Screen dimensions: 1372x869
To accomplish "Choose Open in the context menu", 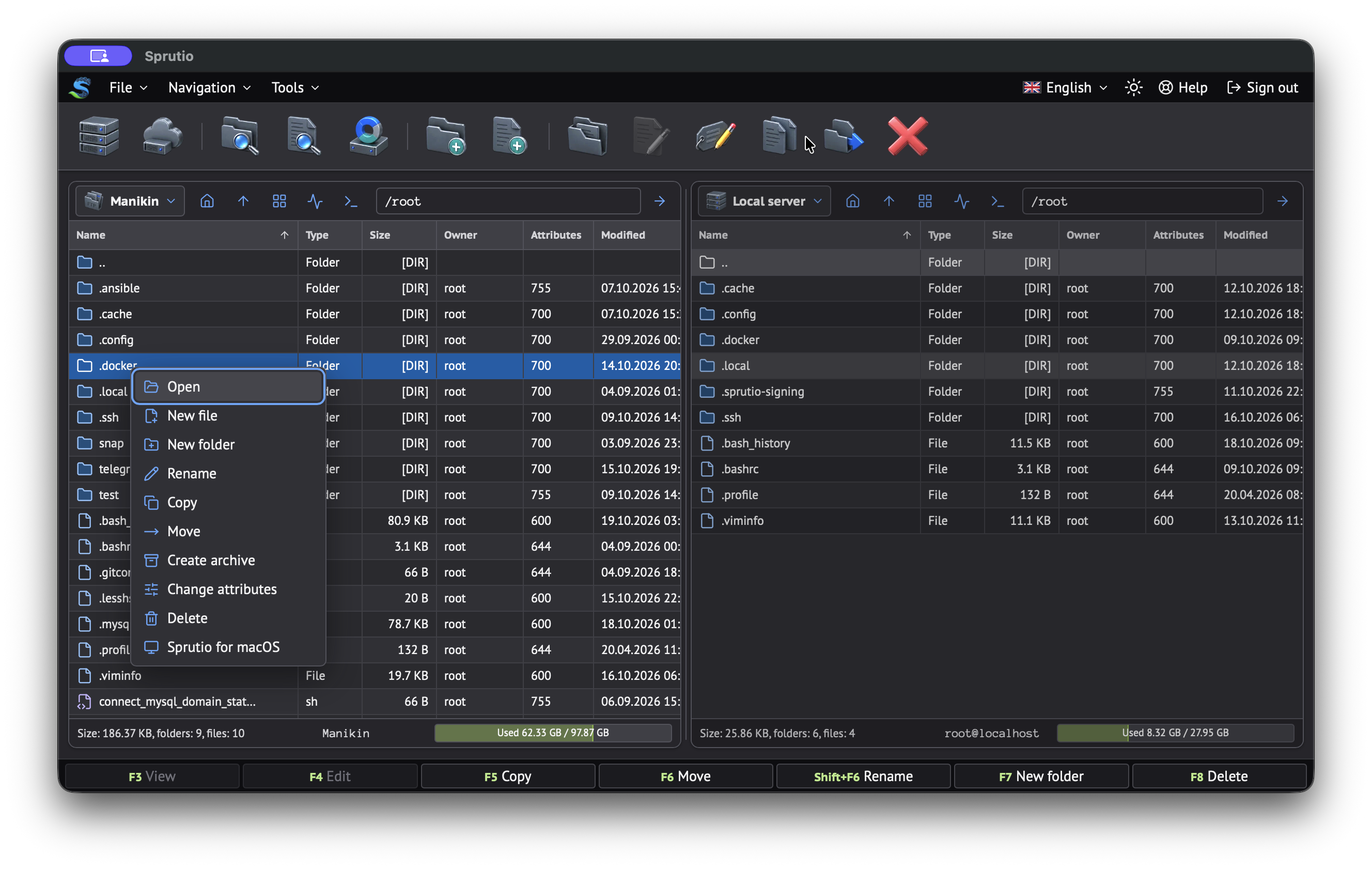I will (228, 387).
